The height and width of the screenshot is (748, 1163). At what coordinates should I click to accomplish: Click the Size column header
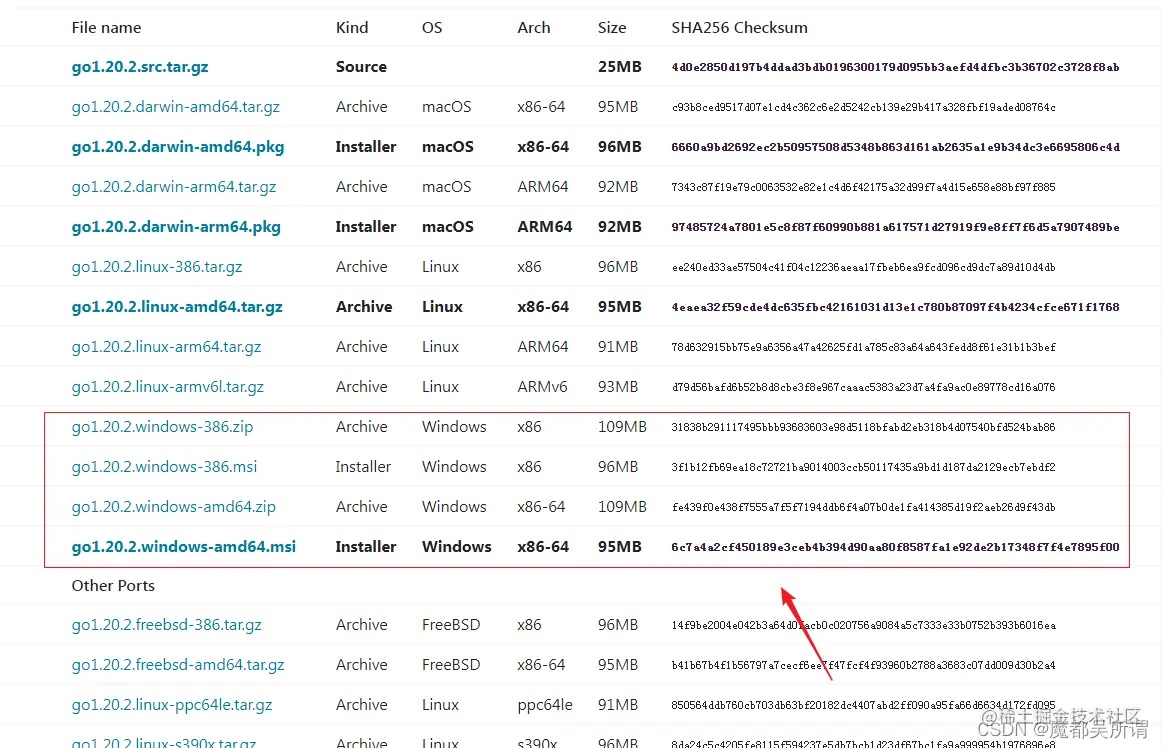click(x=612, y=28)
